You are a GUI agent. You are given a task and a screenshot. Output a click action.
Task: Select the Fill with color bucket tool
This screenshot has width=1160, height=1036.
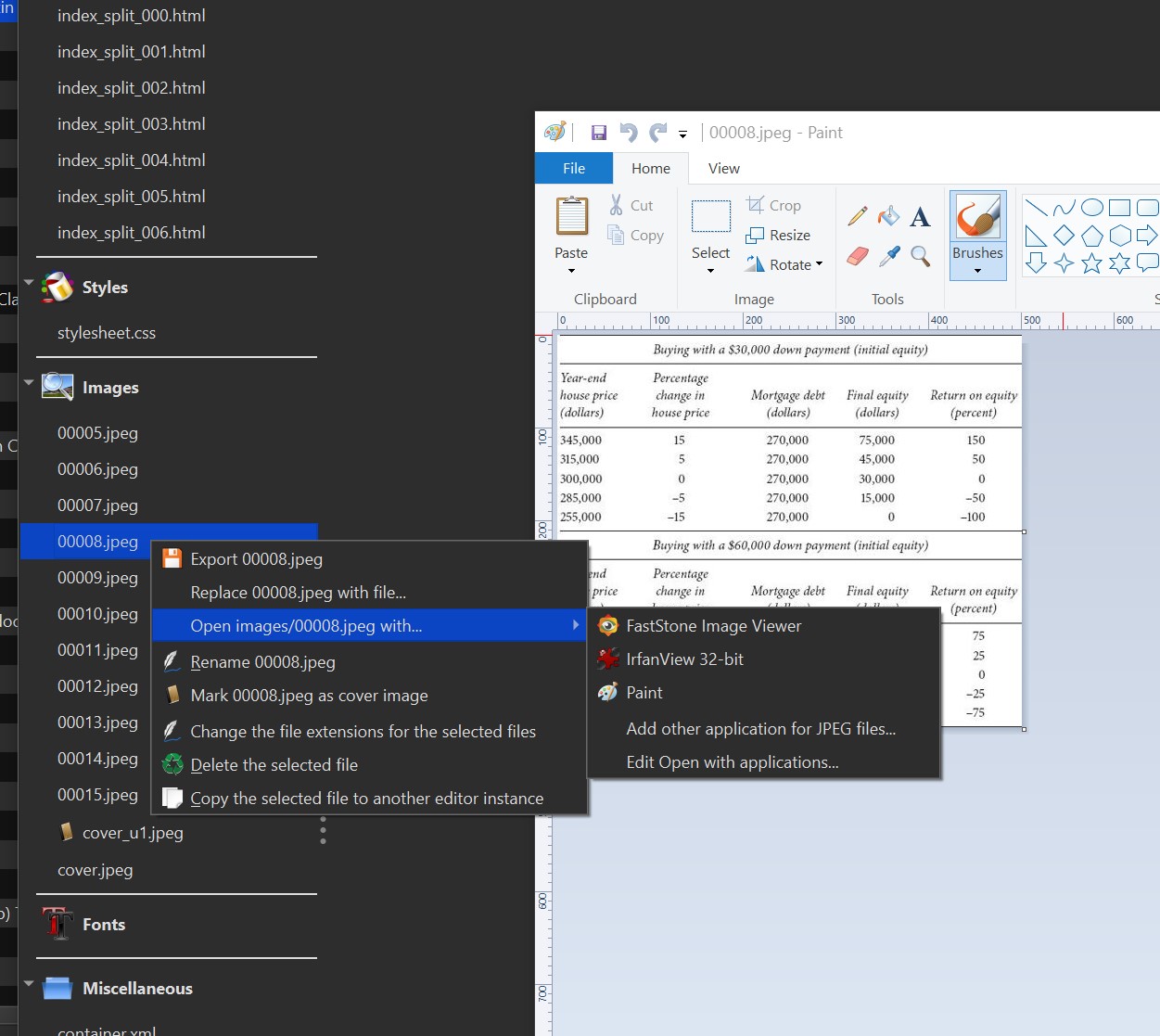coord(889,217)
